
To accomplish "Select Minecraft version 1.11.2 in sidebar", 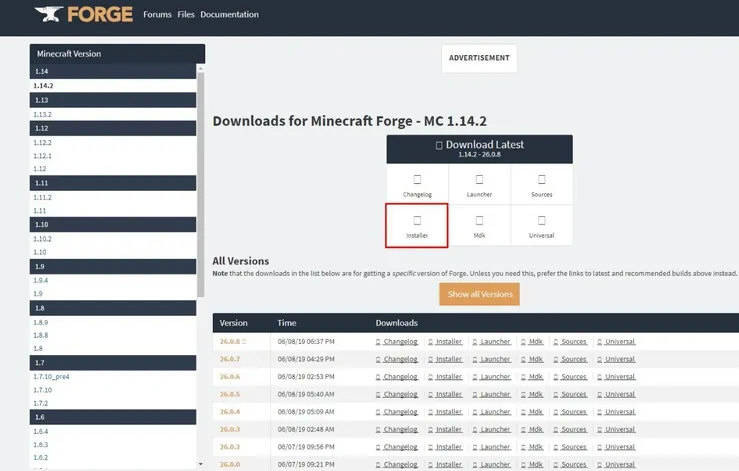I will (x=42, y=198).
